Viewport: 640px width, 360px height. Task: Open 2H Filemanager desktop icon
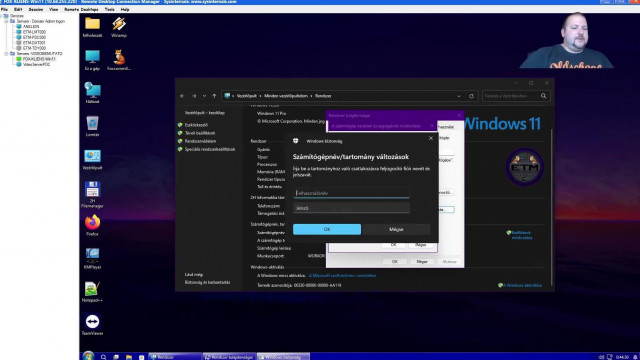92,194
